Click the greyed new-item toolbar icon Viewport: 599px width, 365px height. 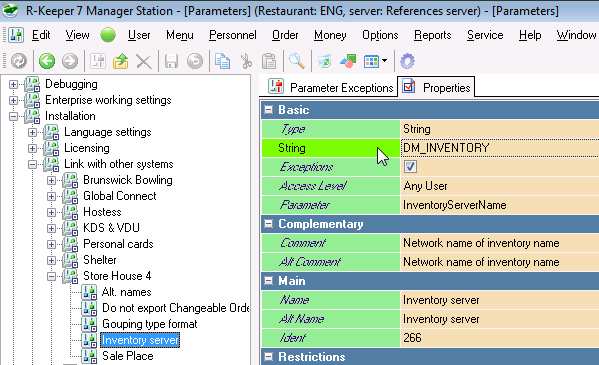coord(98,61)
